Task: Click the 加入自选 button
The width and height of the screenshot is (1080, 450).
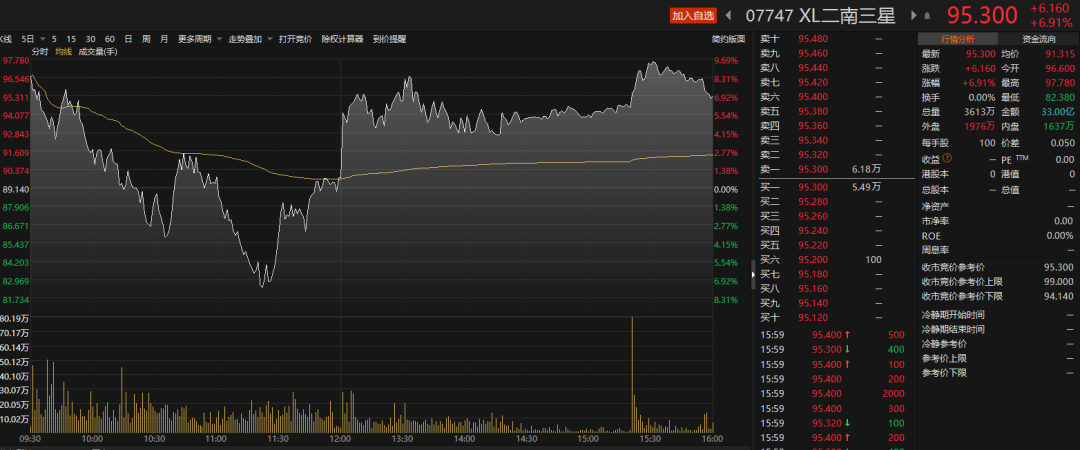Action: 693,15
